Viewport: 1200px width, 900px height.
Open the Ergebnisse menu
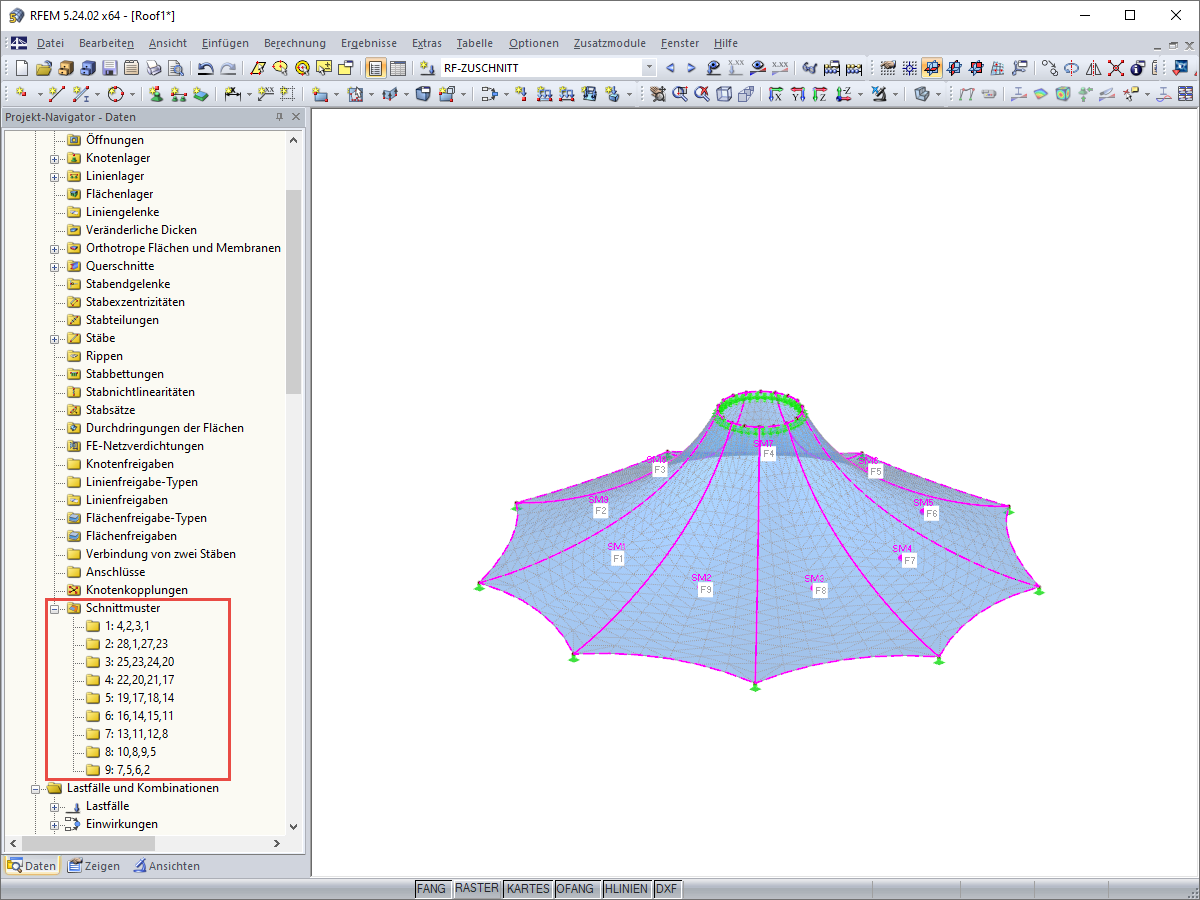pyautogui.click(x=369, y=43)
